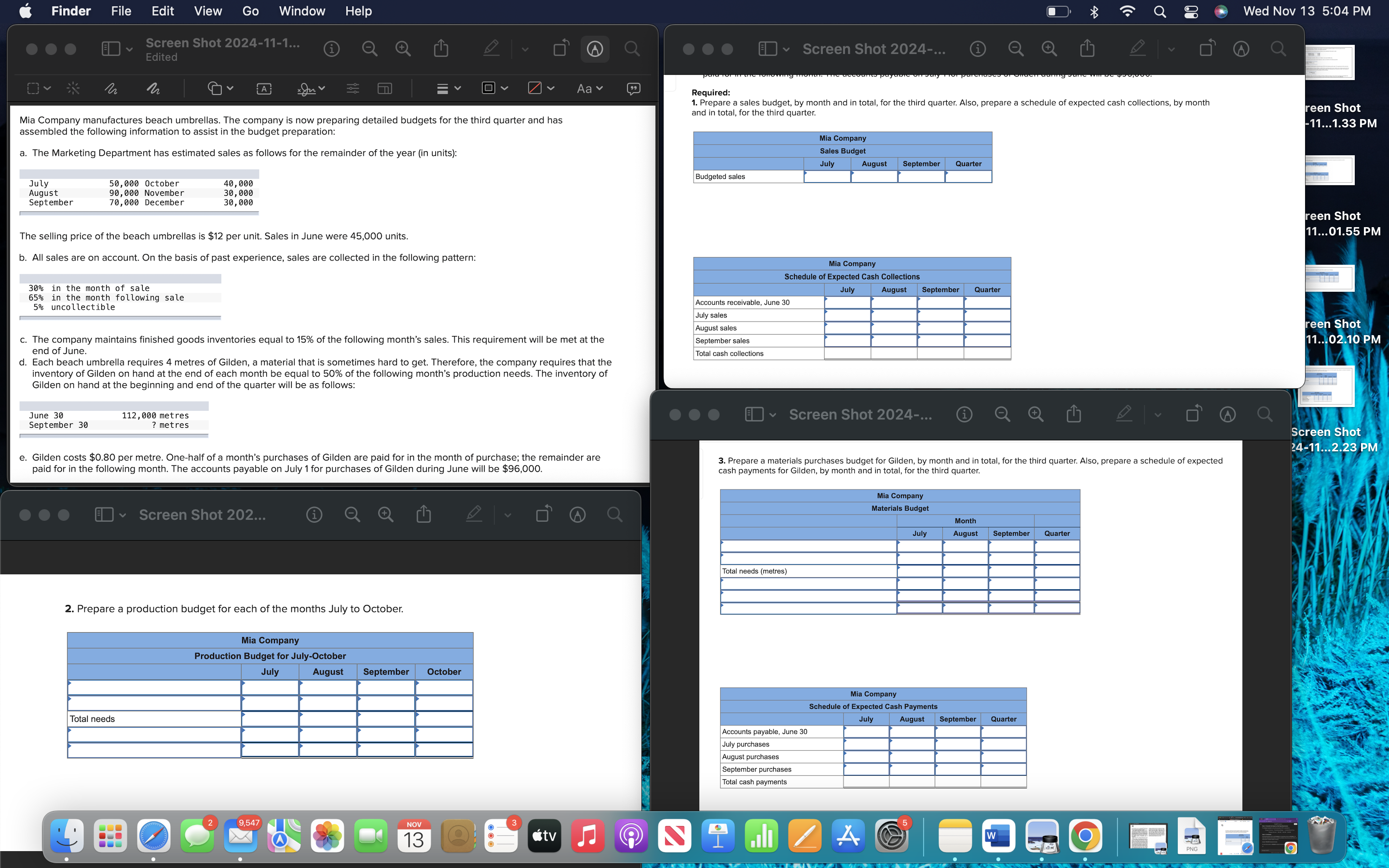This screenshot has height=868, width=1389.
Task: Select the Draw tool in markup toolbar
Action: (153, 88)
